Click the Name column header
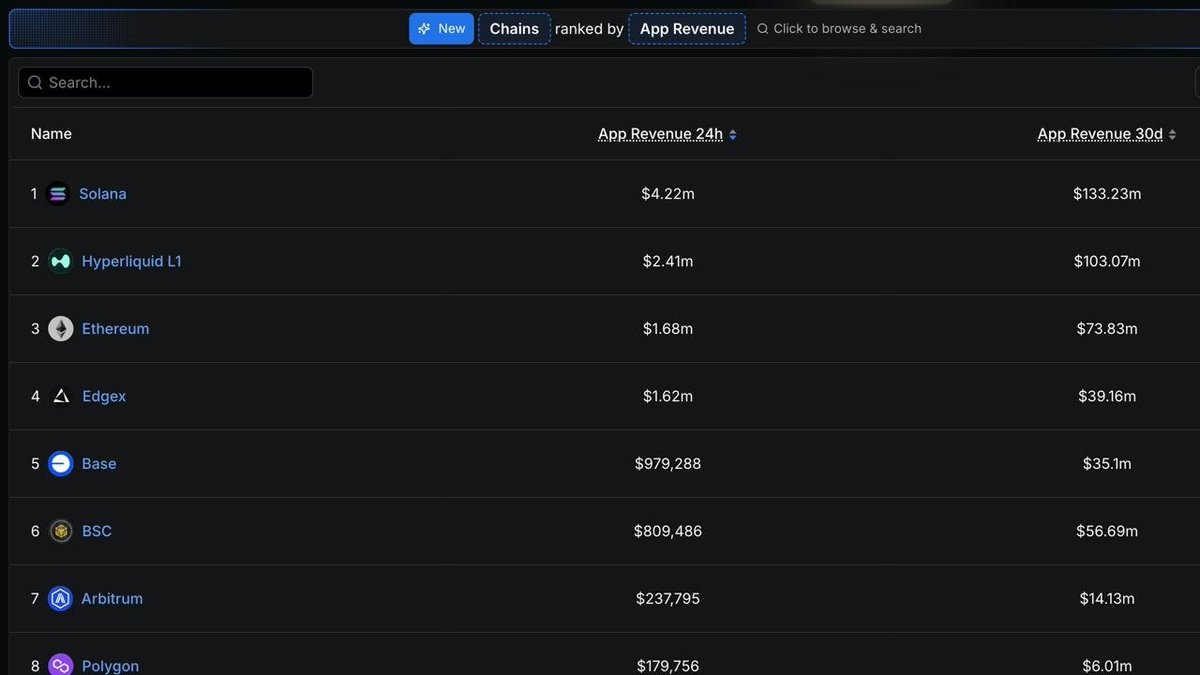This screenshot has width=1200, height=675. 51,133
